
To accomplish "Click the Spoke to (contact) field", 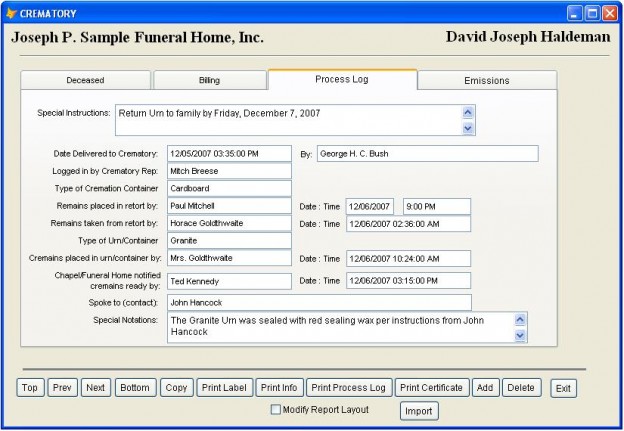I will tap(319, 302).
